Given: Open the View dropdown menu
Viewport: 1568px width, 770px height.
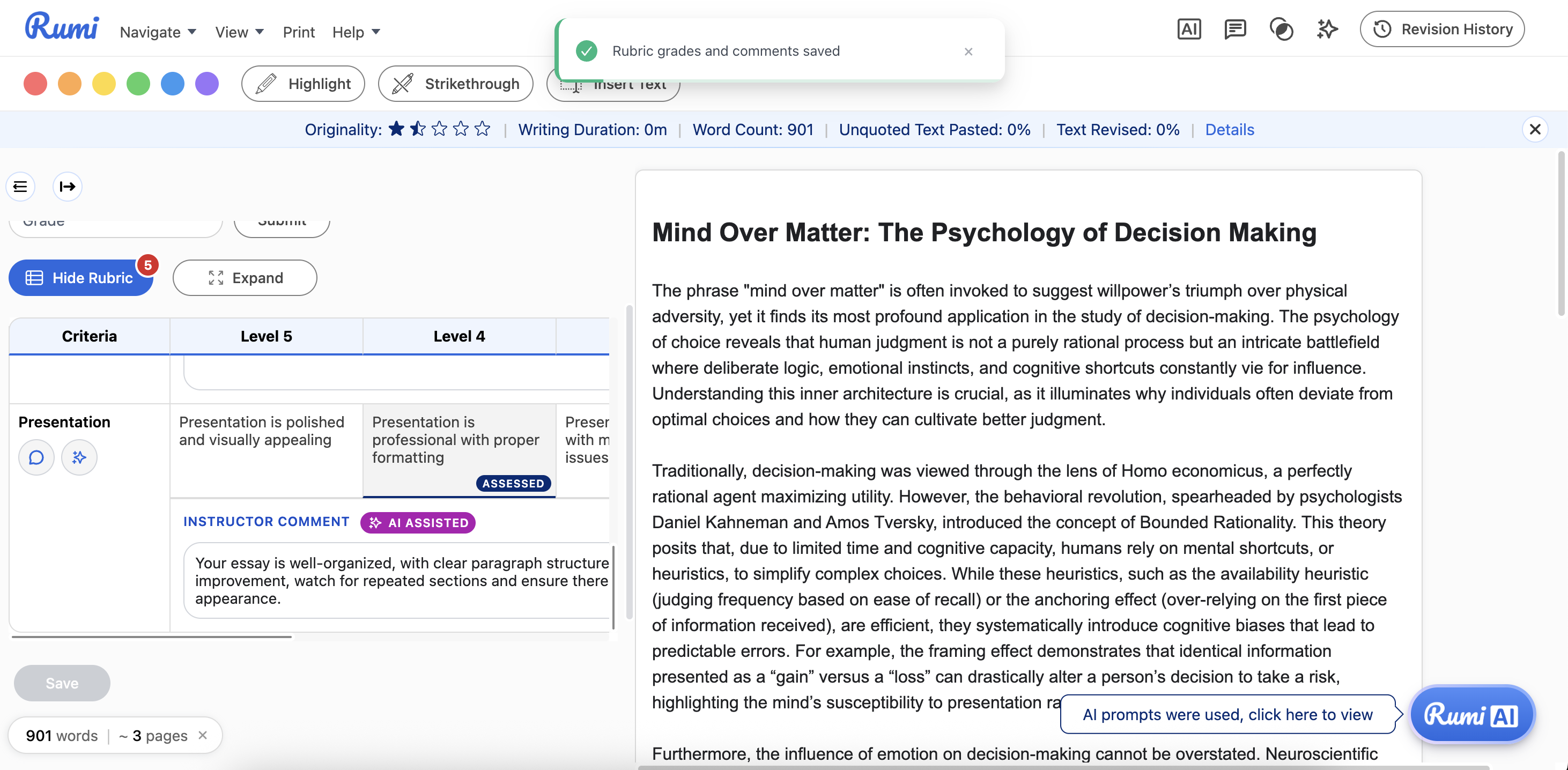Looking at the screenshot, I should click(239, 32).
